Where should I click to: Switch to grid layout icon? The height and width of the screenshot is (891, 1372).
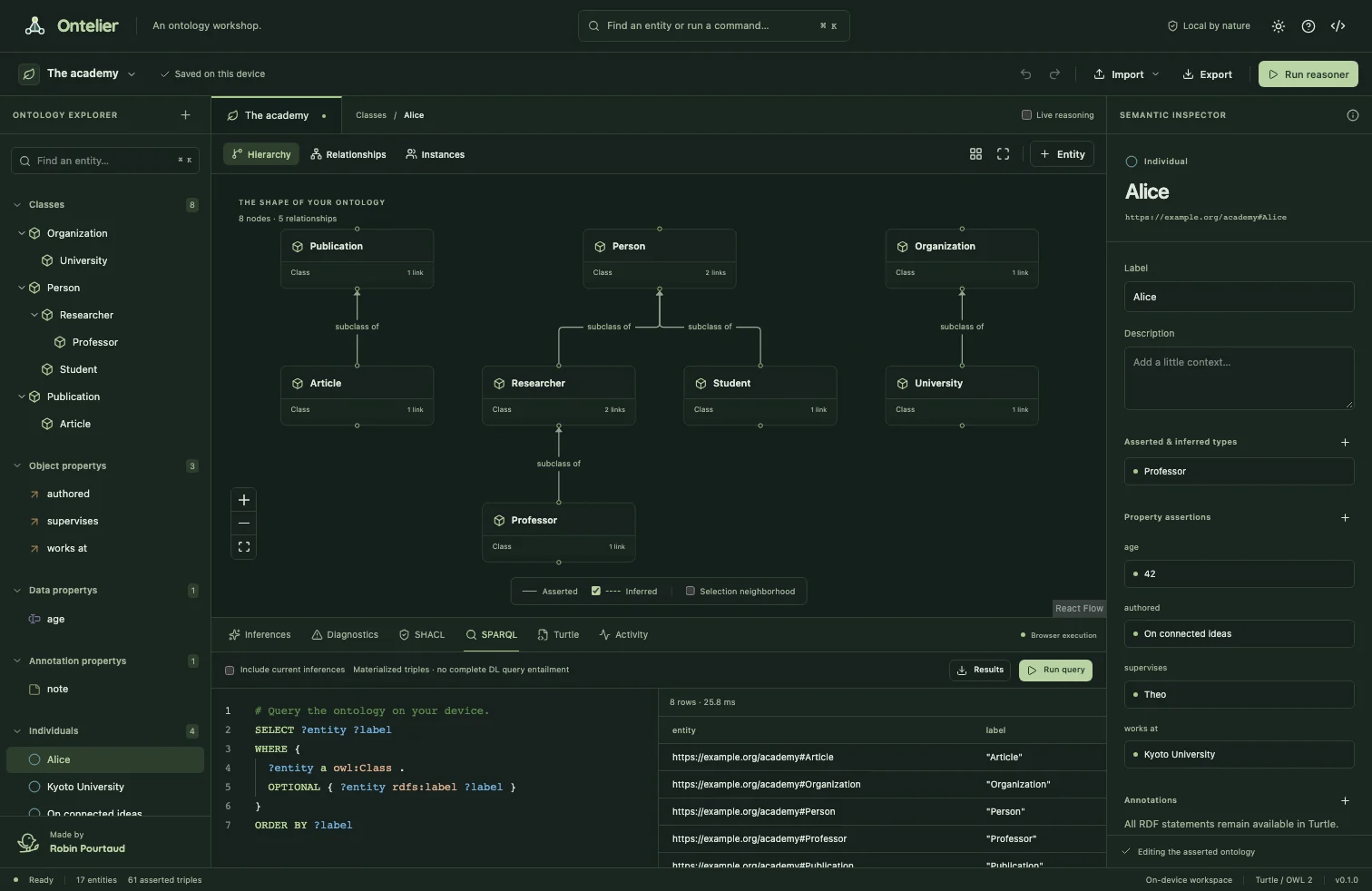coord(975,154)
